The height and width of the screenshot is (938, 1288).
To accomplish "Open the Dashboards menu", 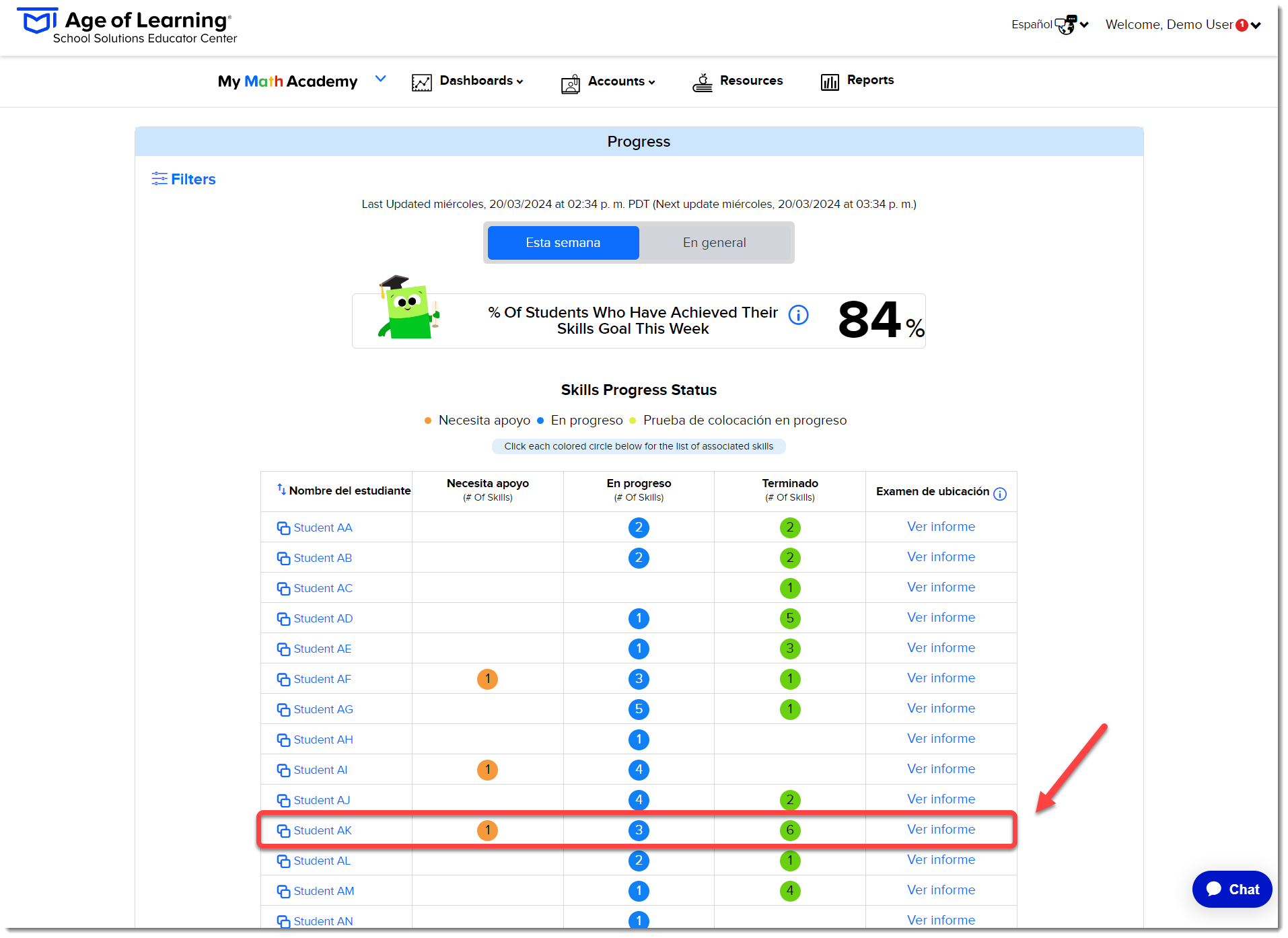I will [481, 81].
